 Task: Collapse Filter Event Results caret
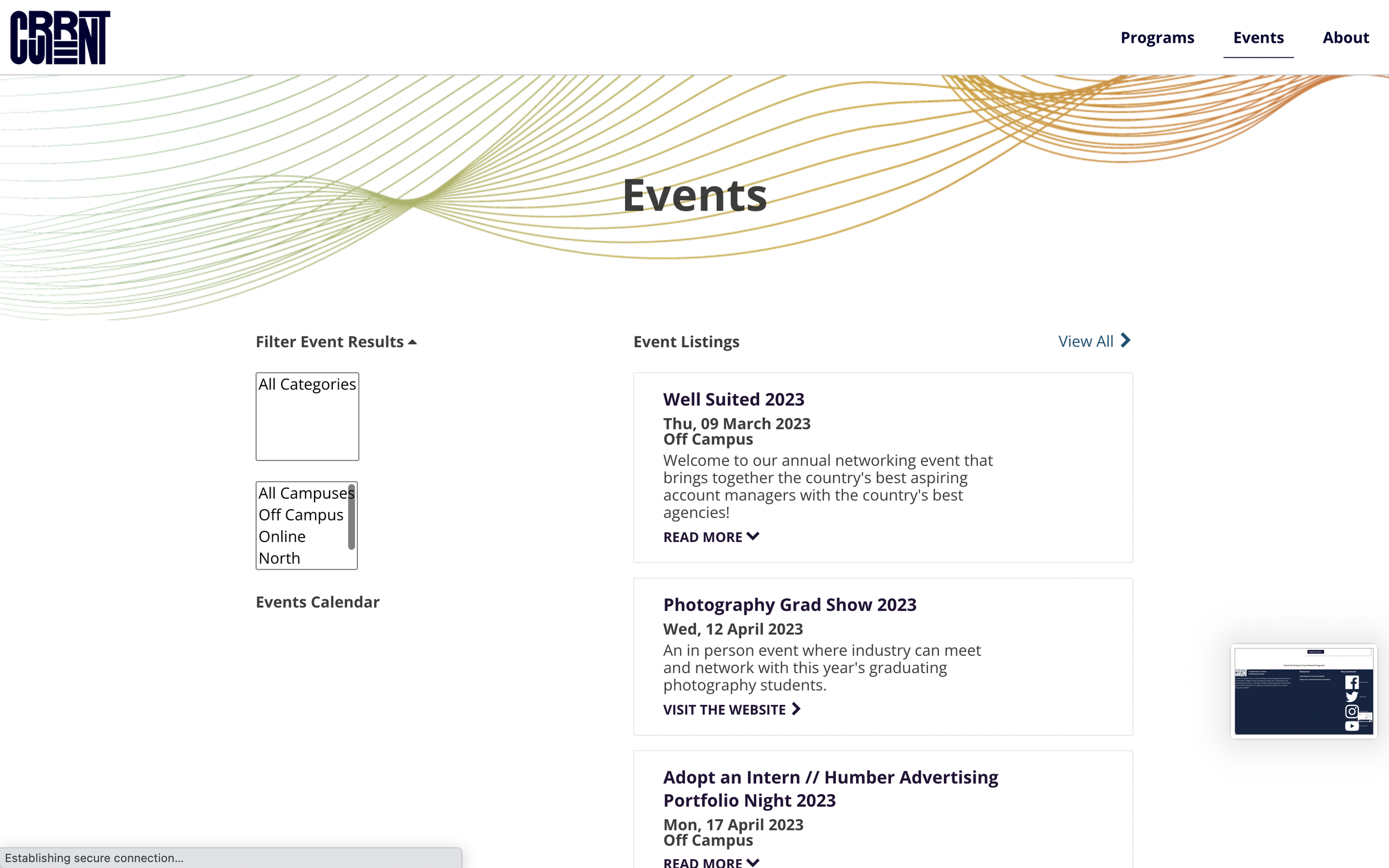(x=412, y=342)
